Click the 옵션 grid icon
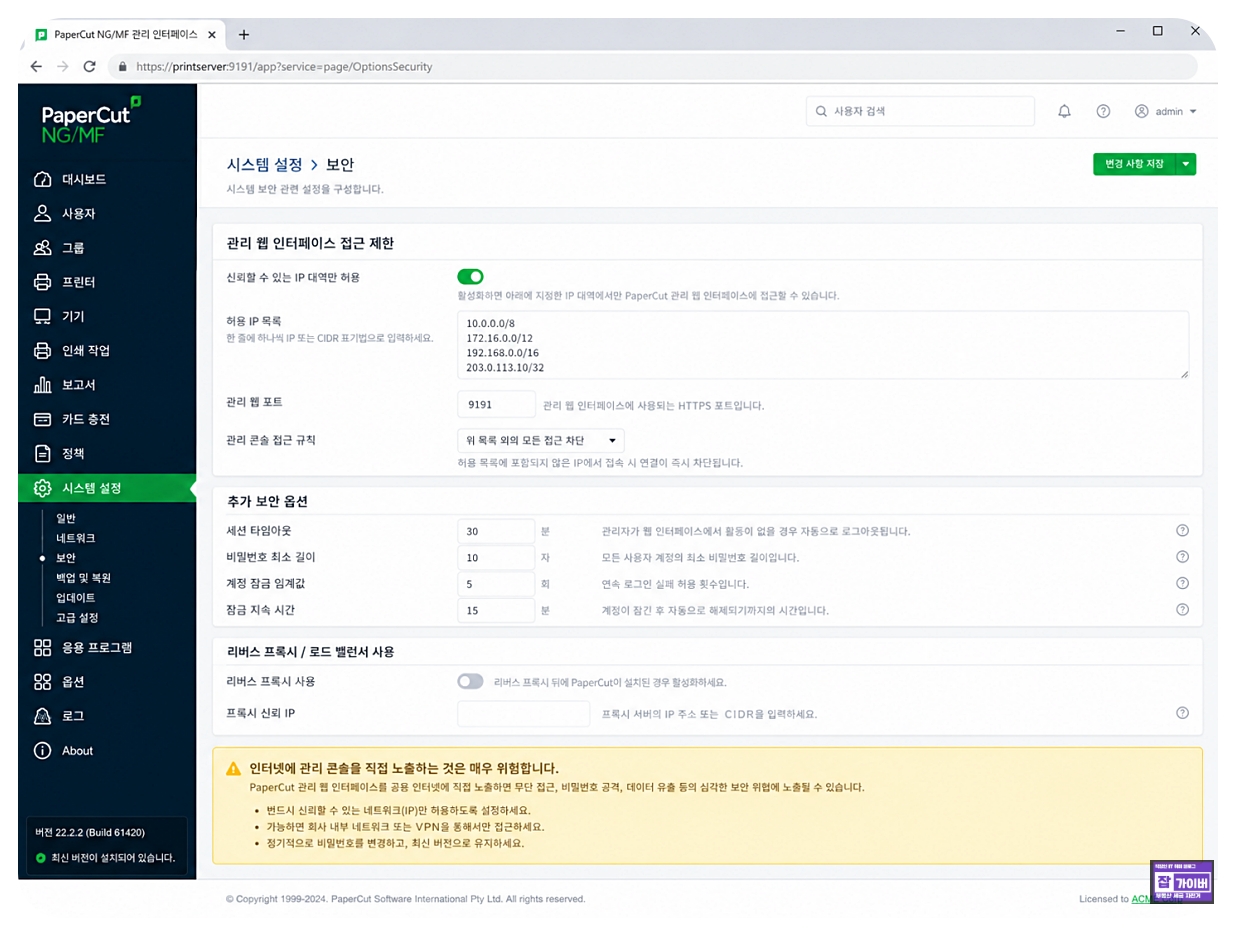This screenshot has height=936, width=1236. pyautogui.click(x=42, y=682)
